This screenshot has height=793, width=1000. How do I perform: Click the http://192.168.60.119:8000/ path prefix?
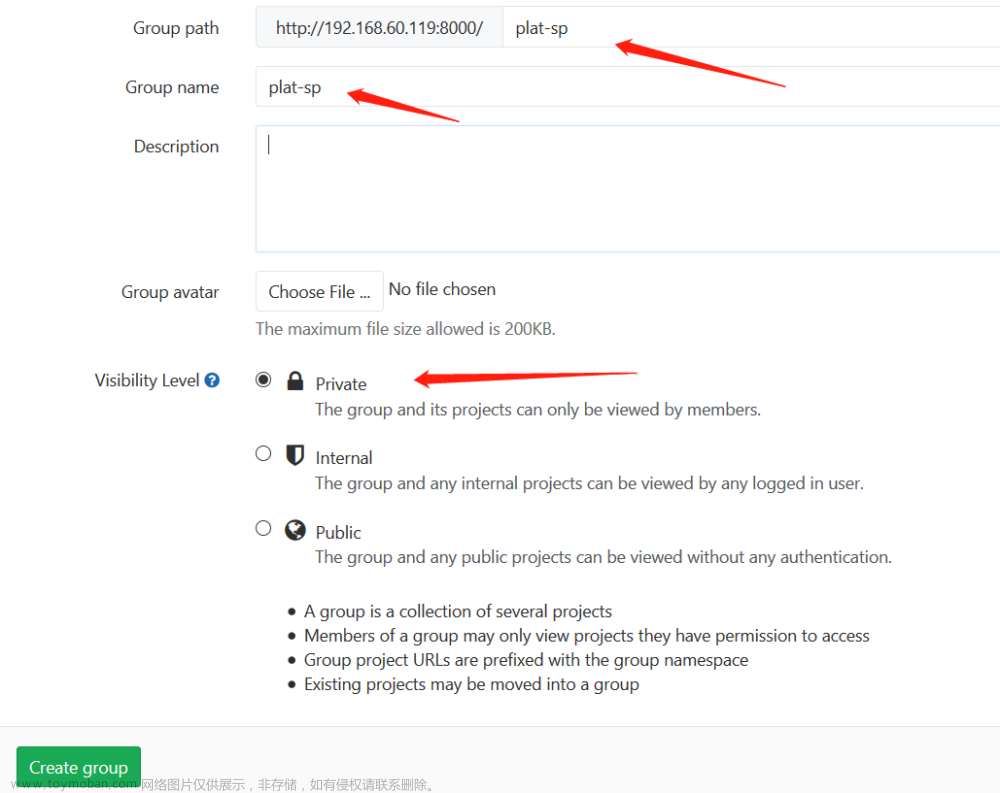[x=379, y=27]
